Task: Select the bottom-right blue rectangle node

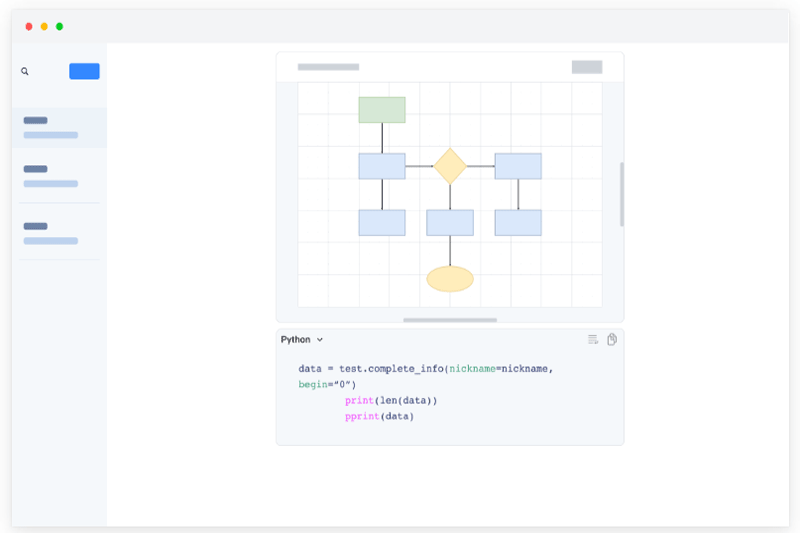Action: click(518, 222)
